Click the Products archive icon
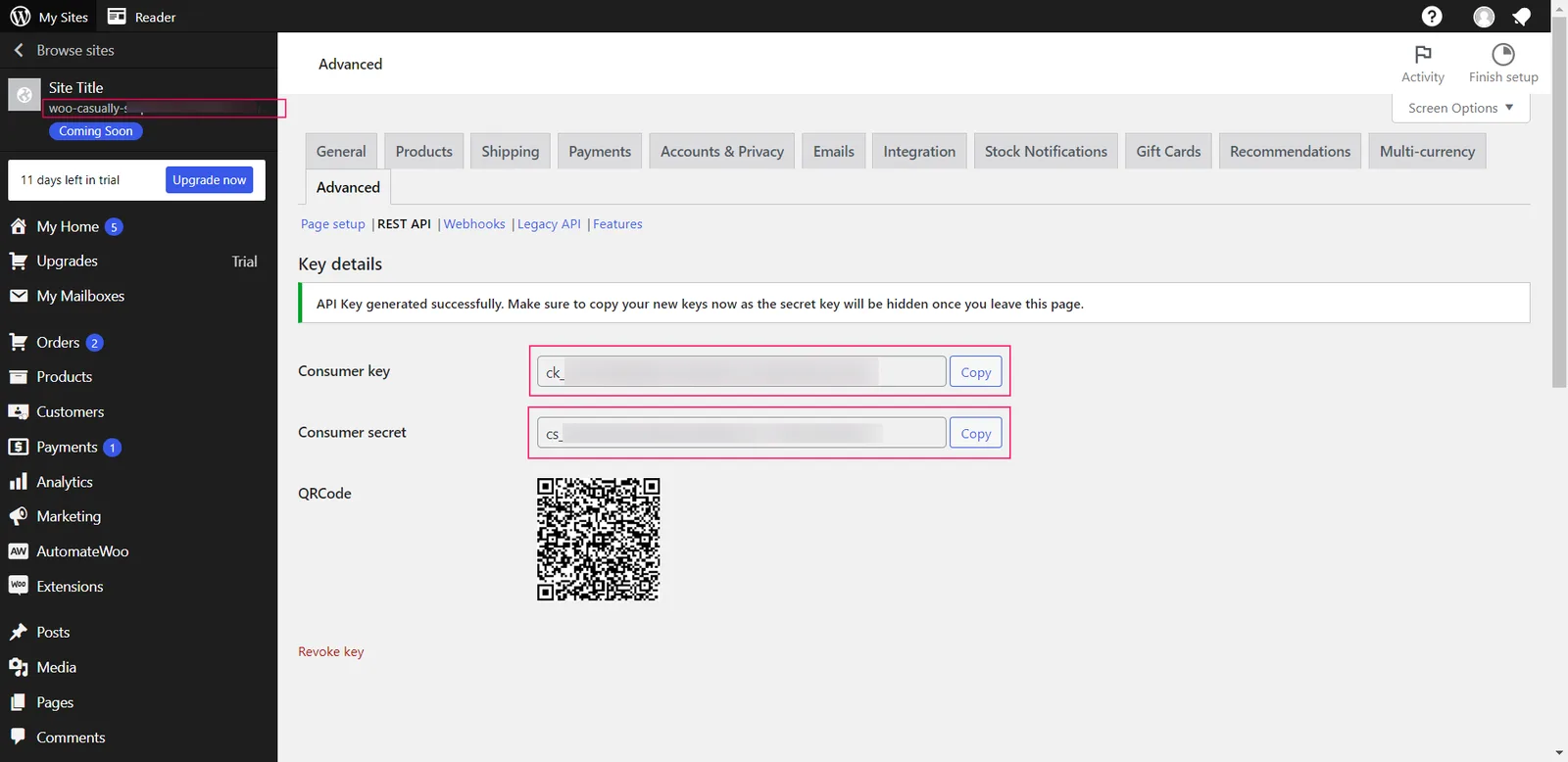The image size is (1568, 762). click(18, 377)
